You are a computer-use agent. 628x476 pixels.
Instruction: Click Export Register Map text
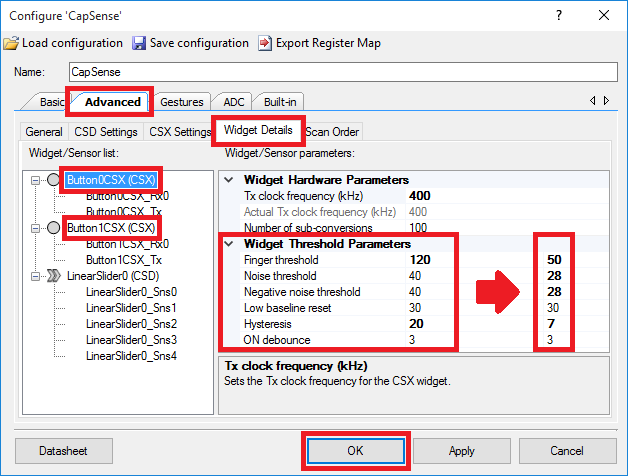click(x=328, y=43)
